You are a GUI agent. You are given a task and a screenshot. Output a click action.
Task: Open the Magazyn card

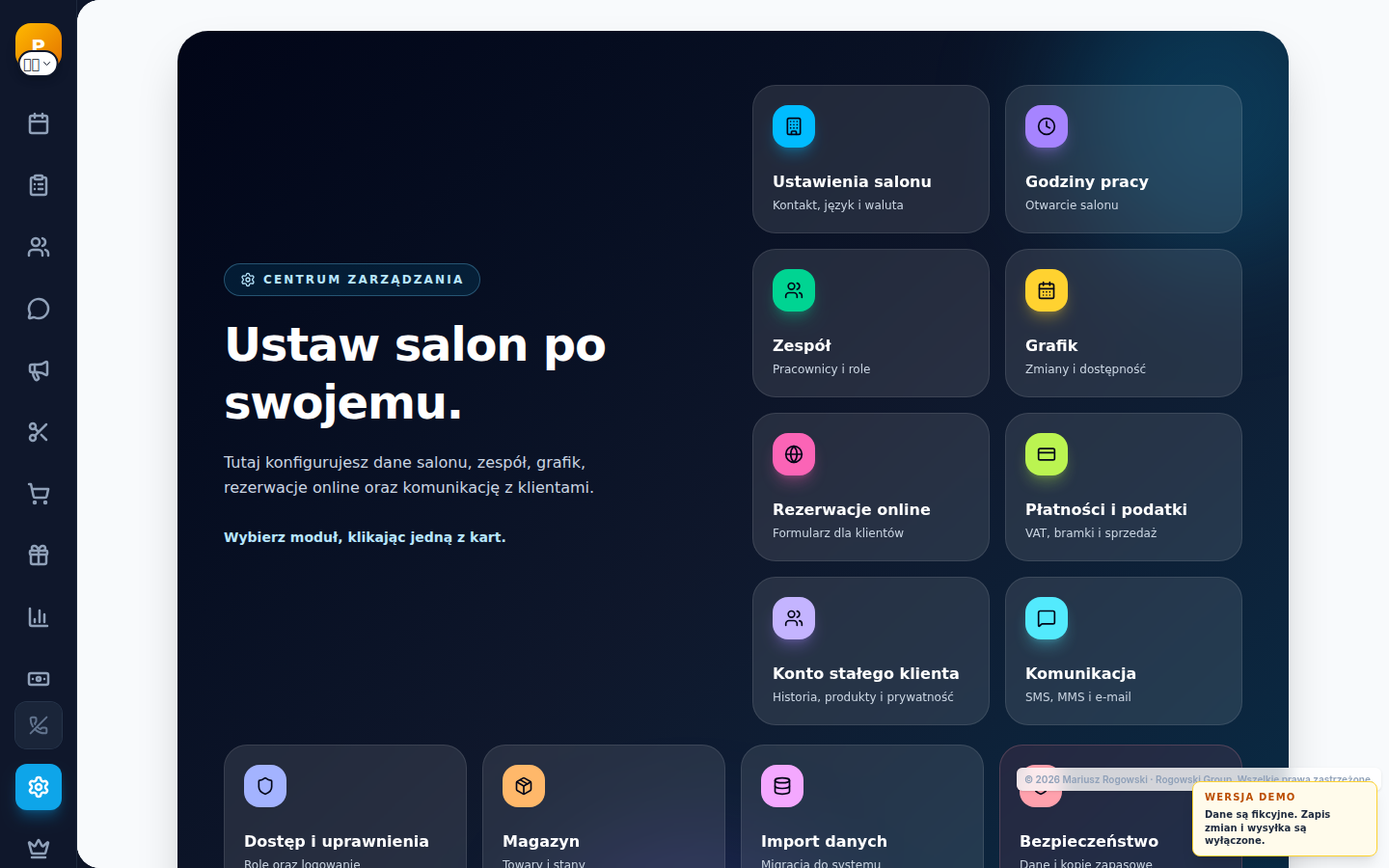[x=604, y=808]
